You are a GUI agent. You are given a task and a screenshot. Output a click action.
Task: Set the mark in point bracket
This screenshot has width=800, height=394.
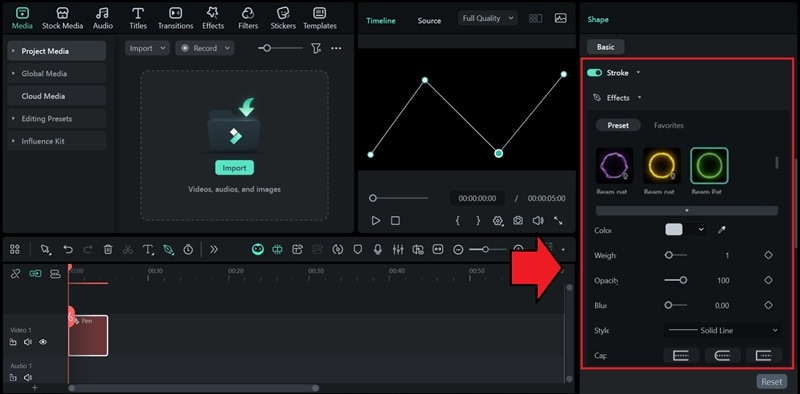(x=458, y=220)
